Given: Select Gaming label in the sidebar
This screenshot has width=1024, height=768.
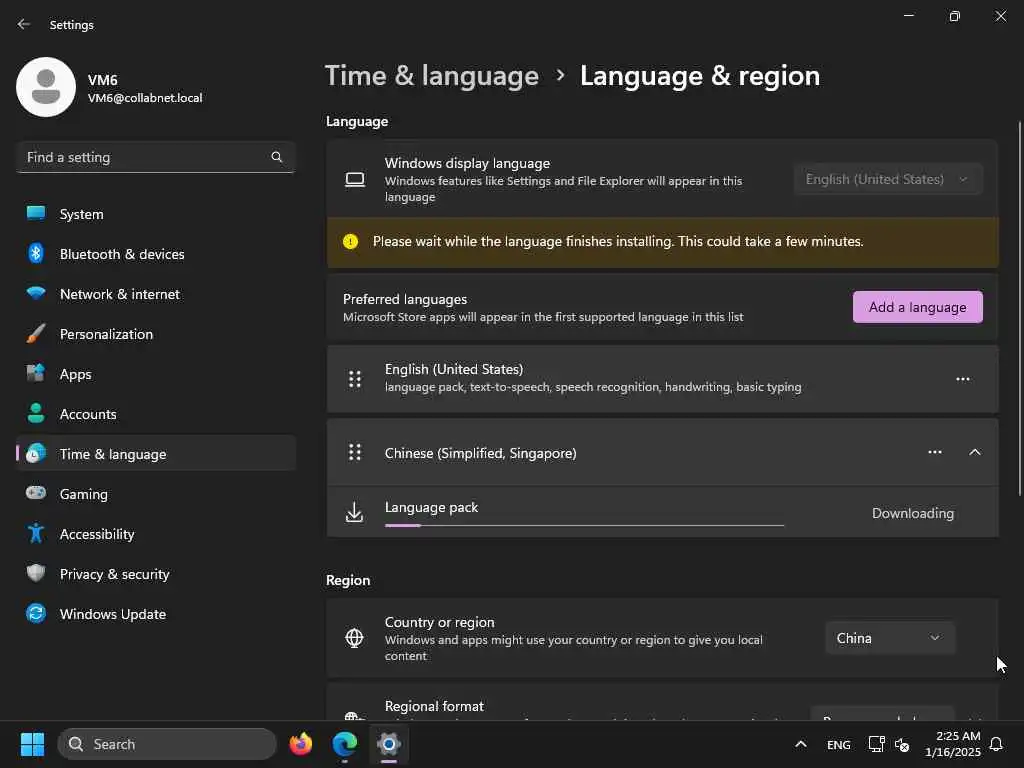Looking at the screenshot, I should (84, 494).
